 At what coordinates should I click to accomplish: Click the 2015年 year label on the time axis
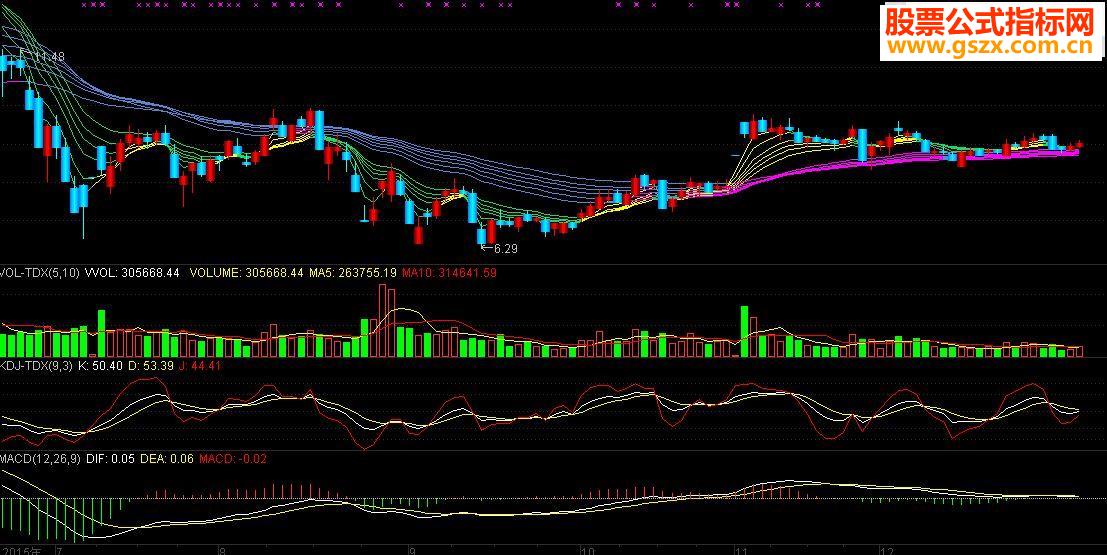pos(21,550)
